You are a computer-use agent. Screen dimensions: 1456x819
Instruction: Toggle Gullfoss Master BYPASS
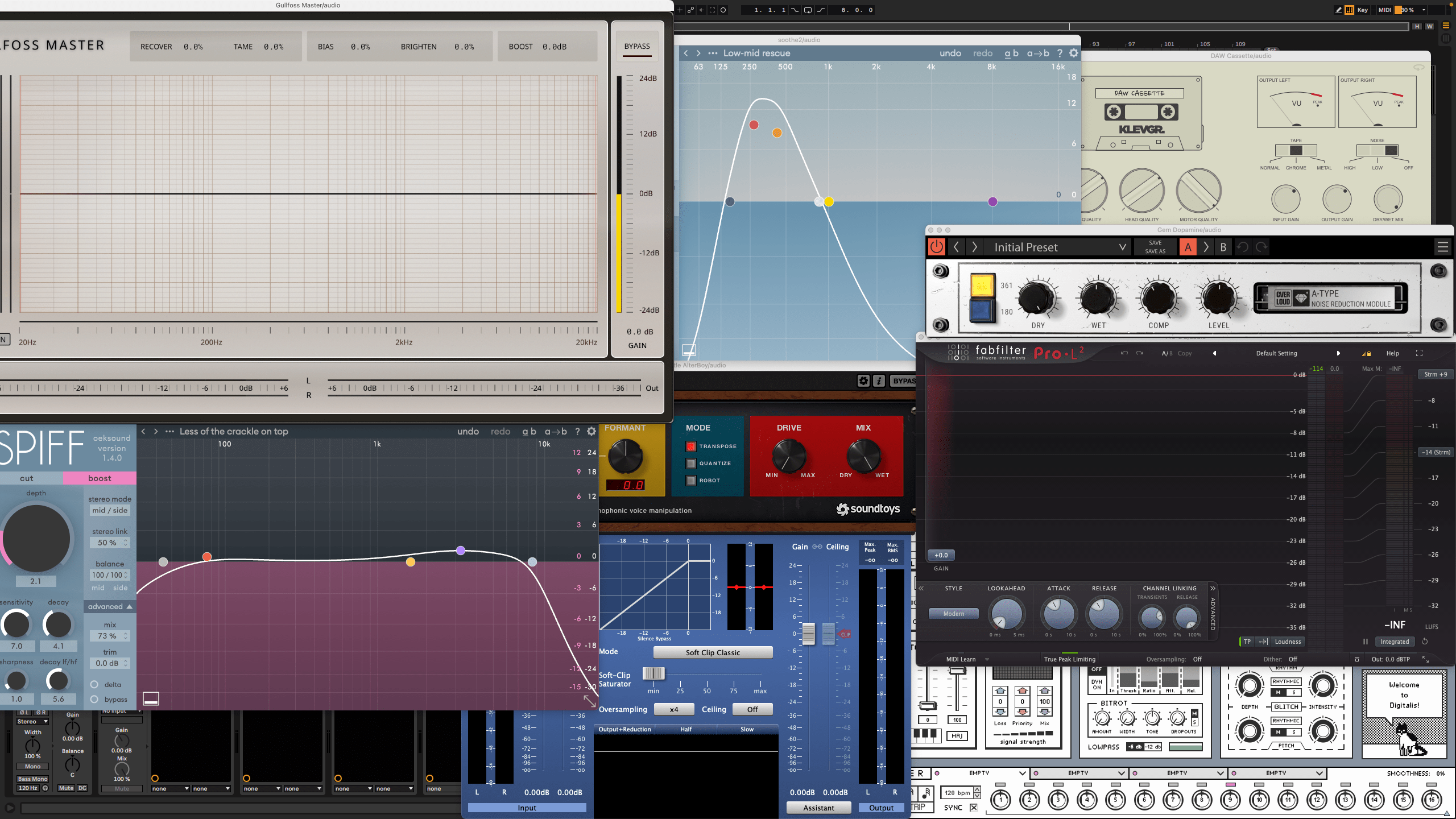pyautogui.click(x=637, y=47)
